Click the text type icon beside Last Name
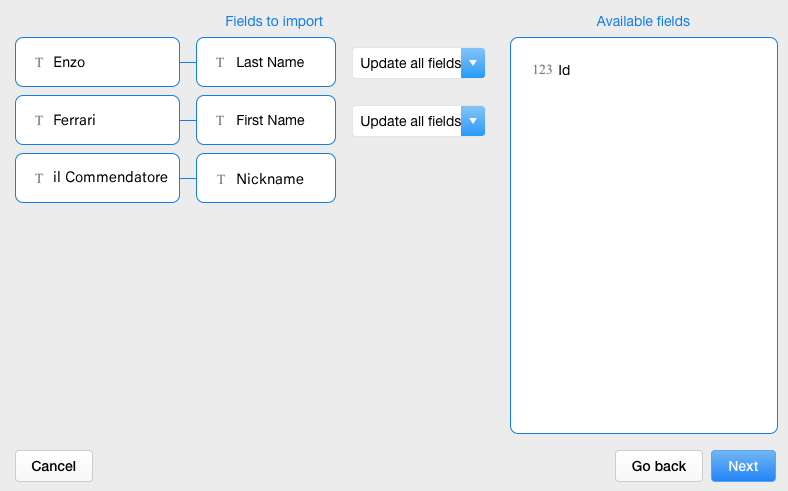Viewport: 788px width, 491px height. pyautogui.click(x=220, y=62)
